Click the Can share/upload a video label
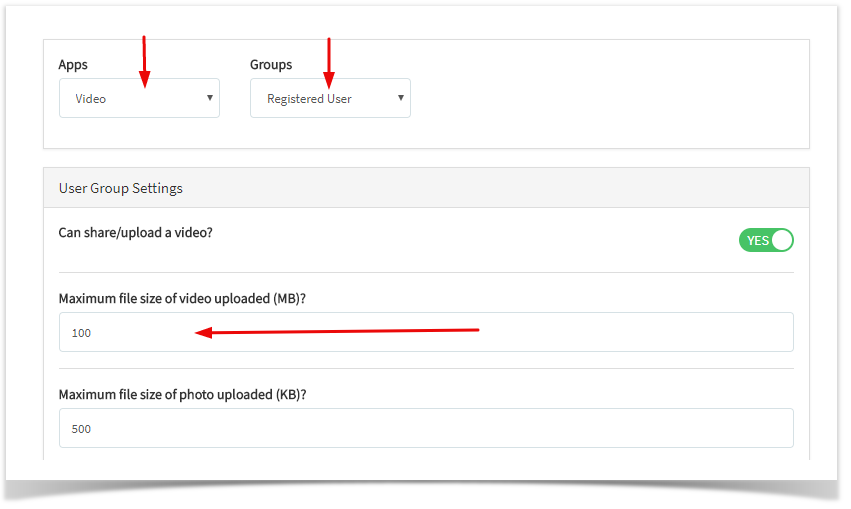The width and height of the screenshot is (851, 509). (x=136, y=233)
